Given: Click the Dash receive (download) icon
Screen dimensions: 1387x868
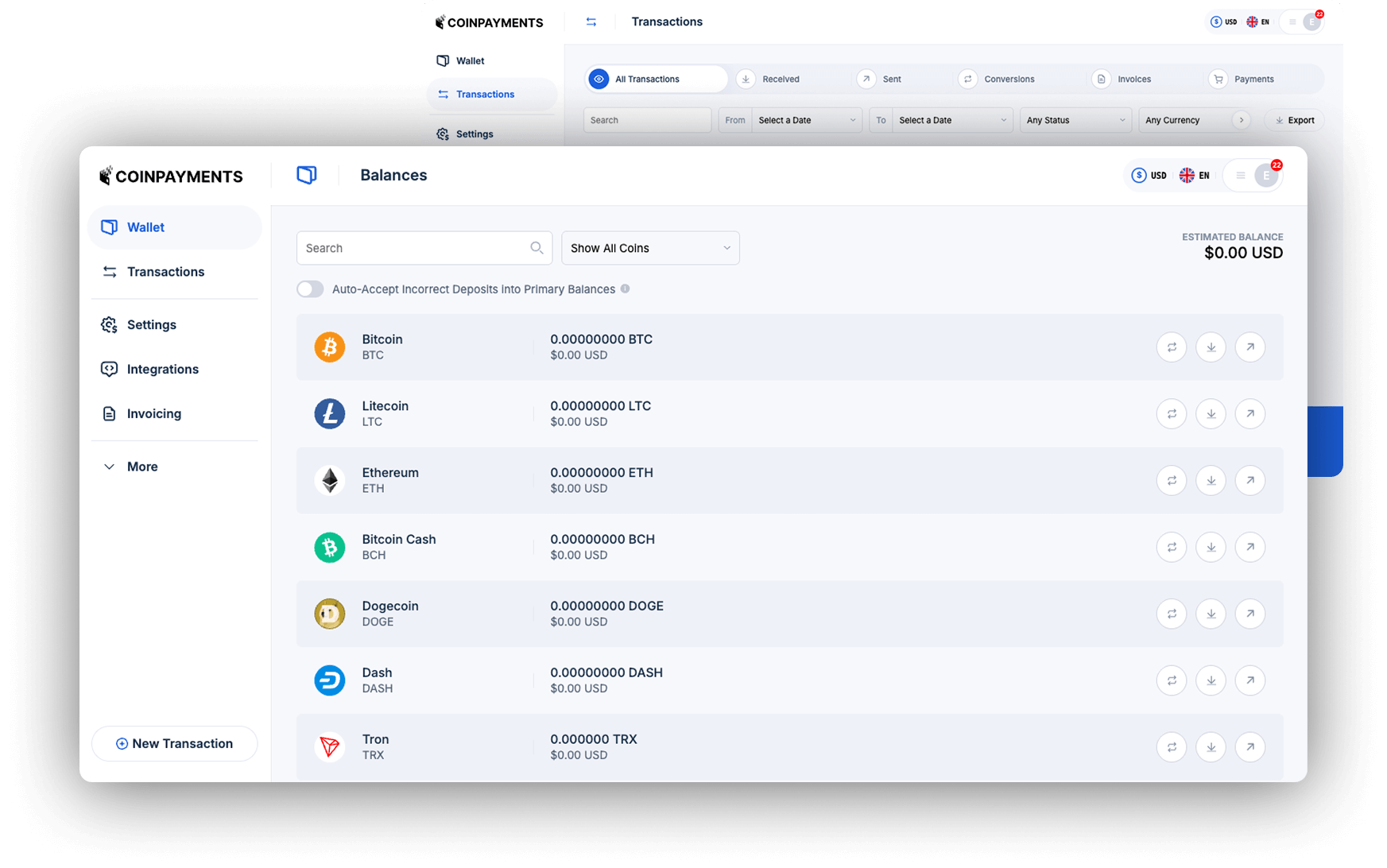Looking at the screenshot, I should click(1211, 681).
